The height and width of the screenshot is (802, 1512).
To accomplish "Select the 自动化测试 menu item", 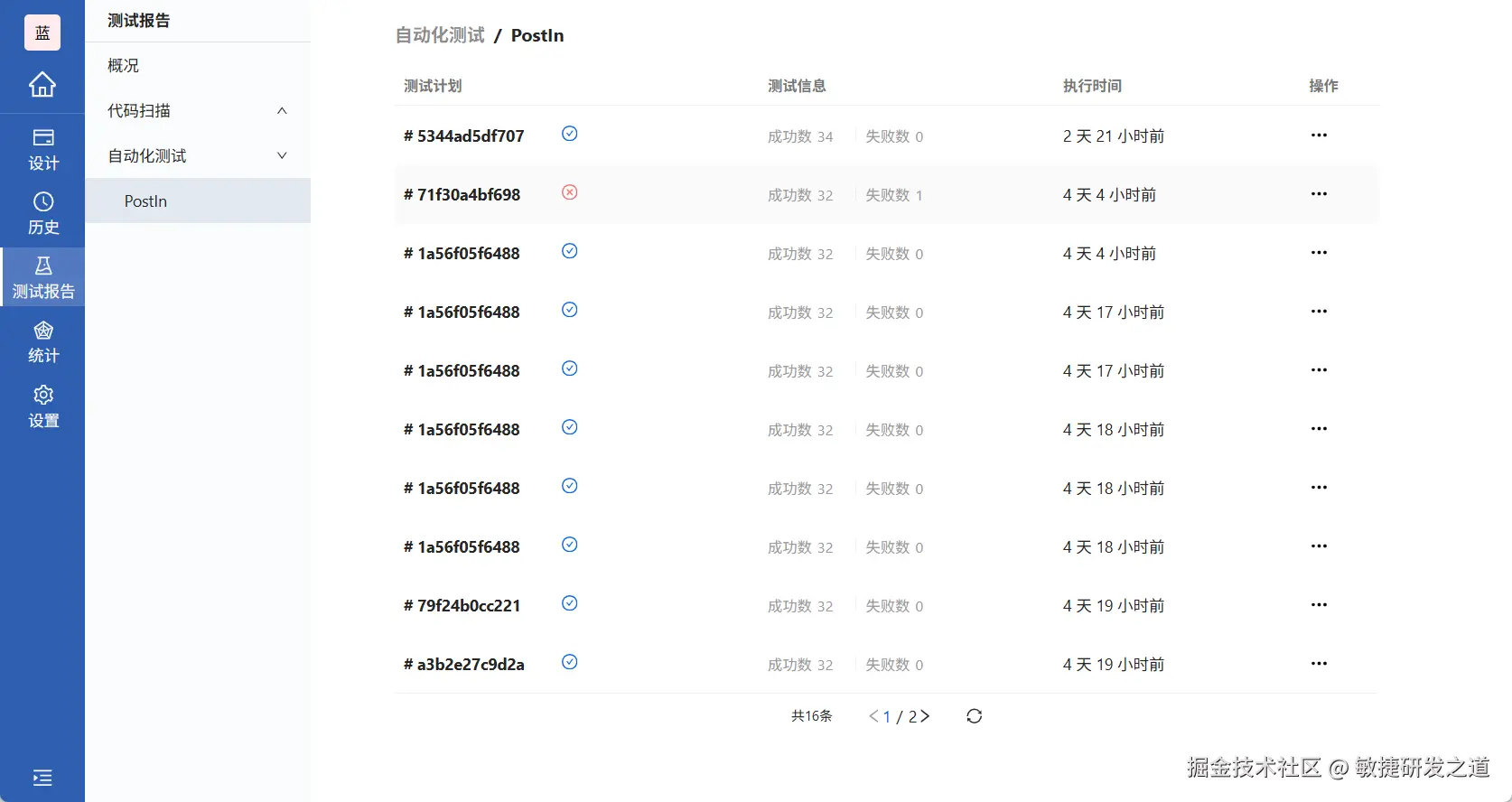I will click(x=198, y=155).
